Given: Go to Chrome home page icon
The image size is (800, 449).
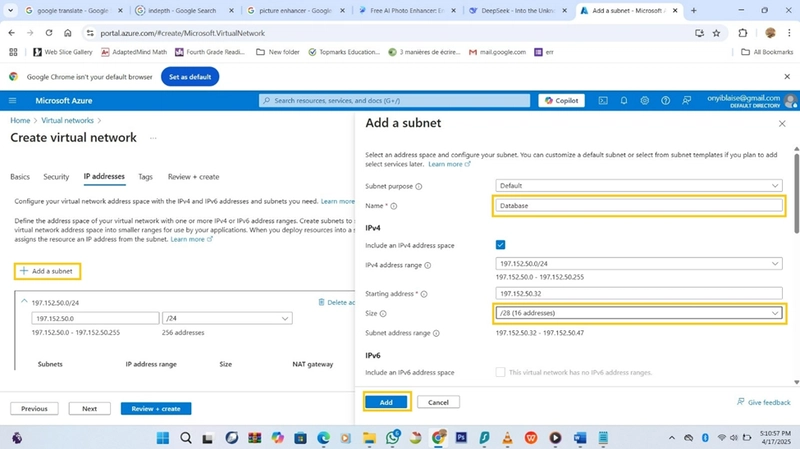Looking at the screenshot, I should coord(68,33).
